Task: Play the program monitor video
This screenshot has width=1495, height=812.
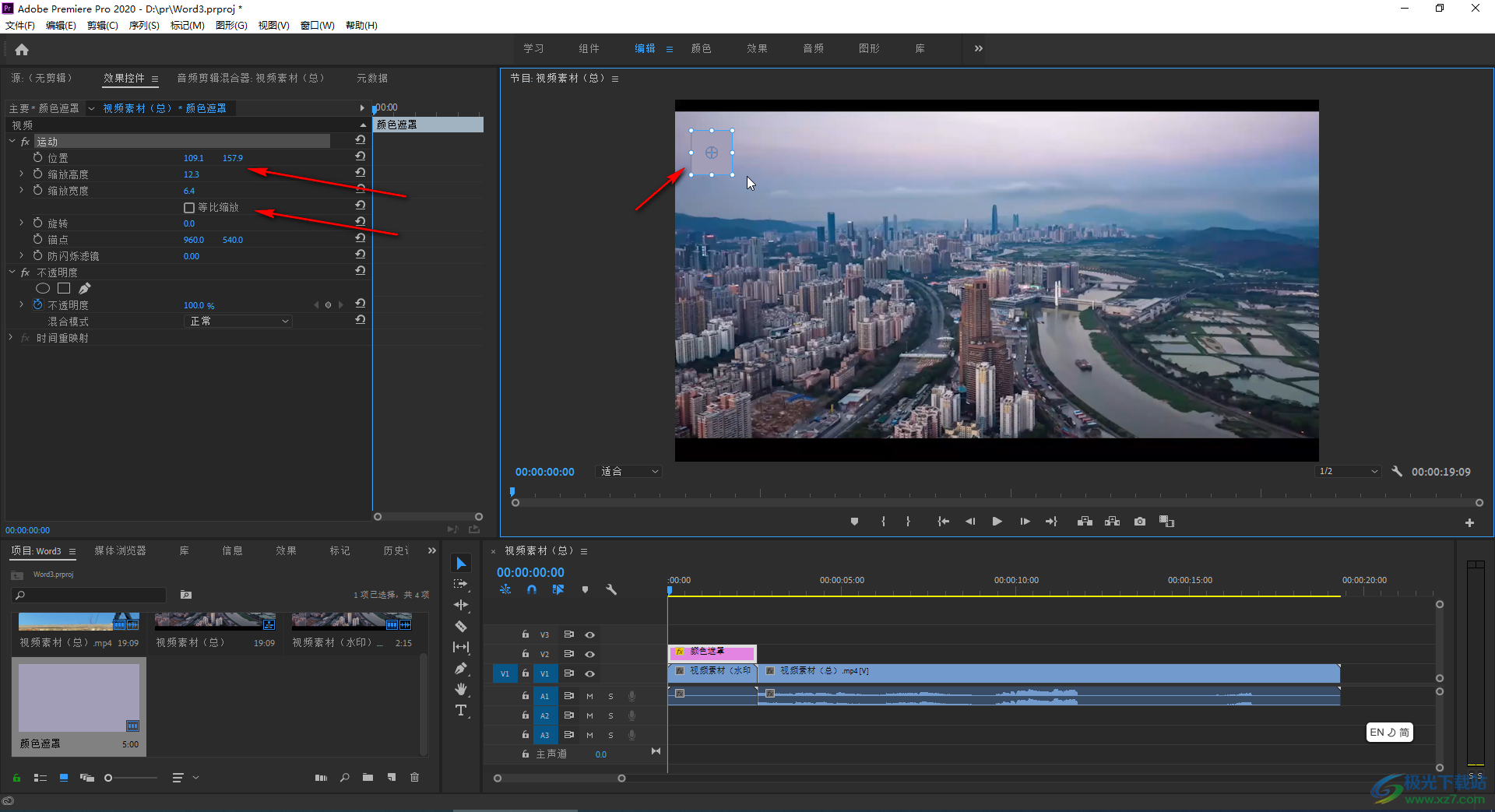Action: click(x=997, y=522)
